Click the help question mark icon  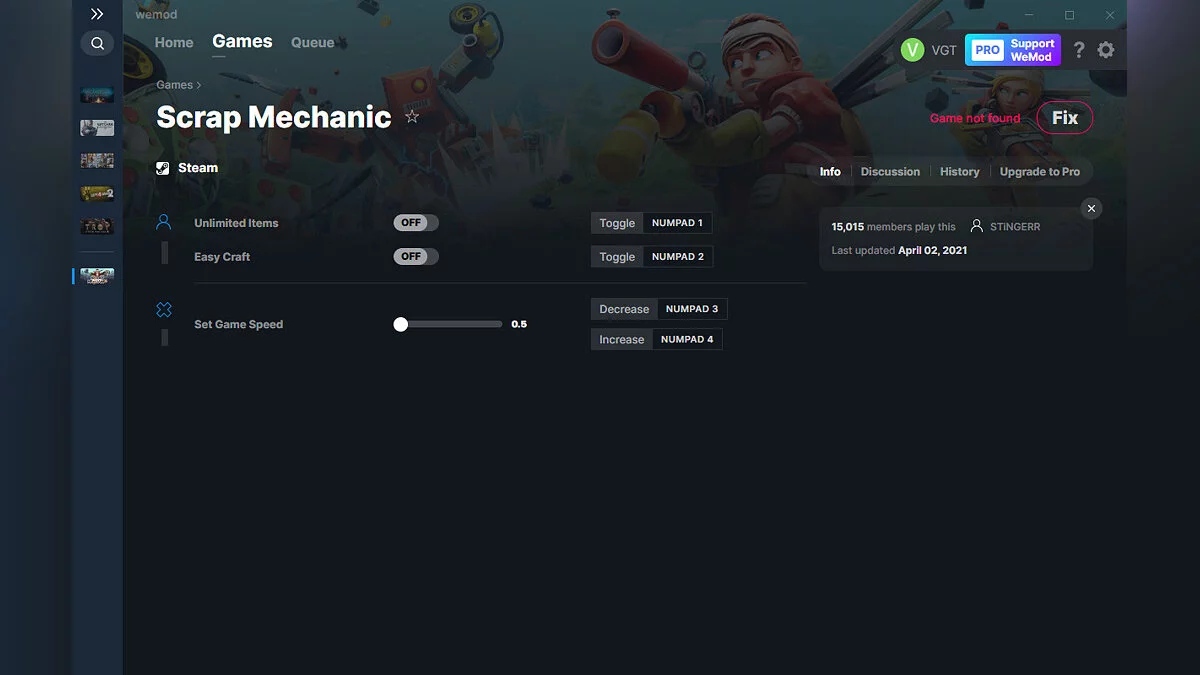click(1078, 49)
